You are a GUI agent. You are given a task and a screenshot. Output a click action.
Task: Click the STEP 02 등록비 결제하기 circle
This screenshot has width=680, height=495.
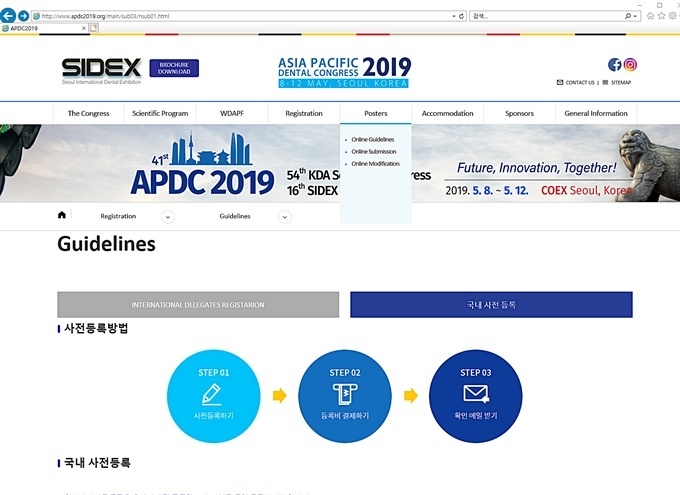point(345,396)
